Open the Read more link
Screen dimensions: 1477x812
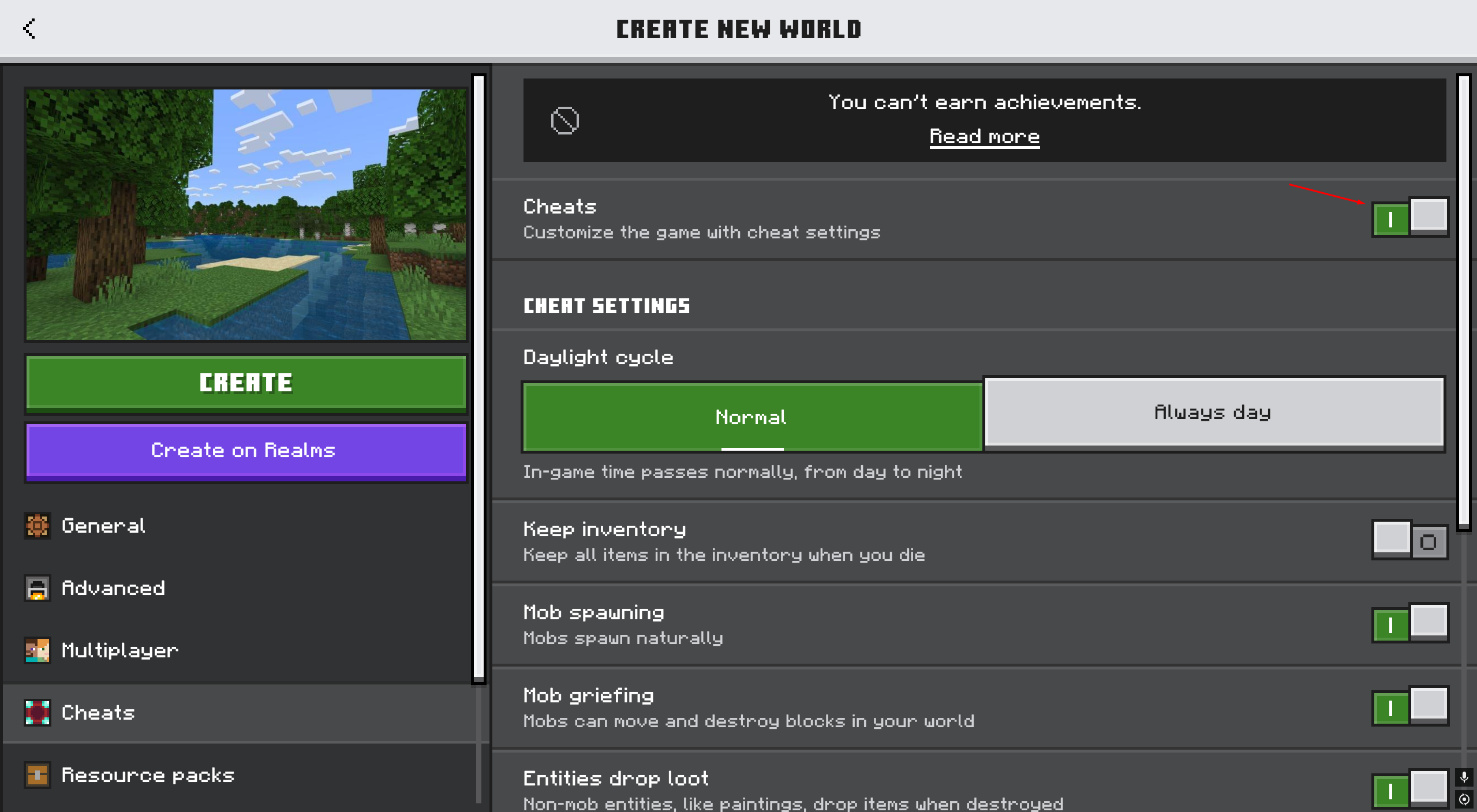click(984, 136)
